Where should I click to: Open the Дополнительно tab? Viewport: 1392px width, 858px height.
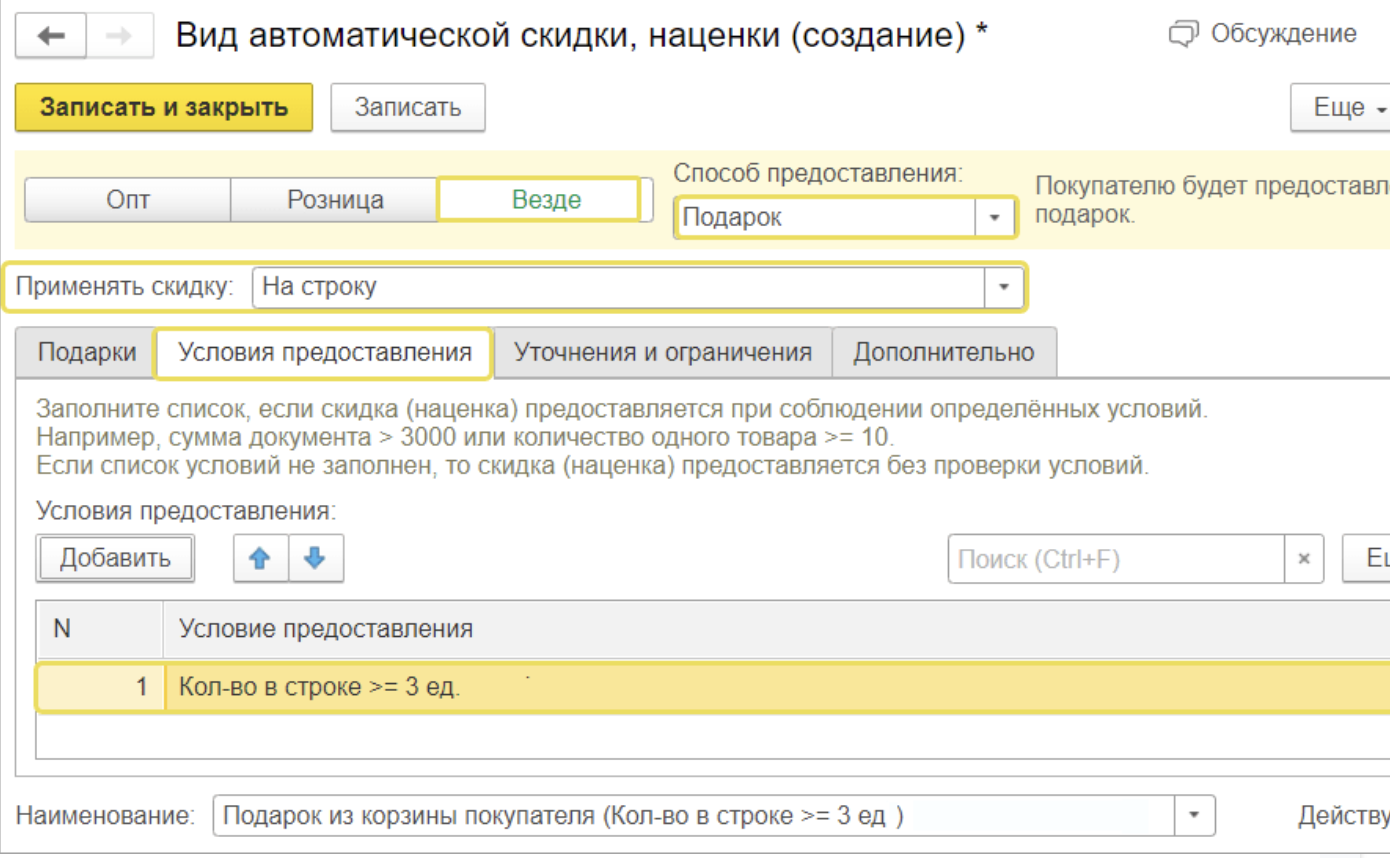coord(943,353)
